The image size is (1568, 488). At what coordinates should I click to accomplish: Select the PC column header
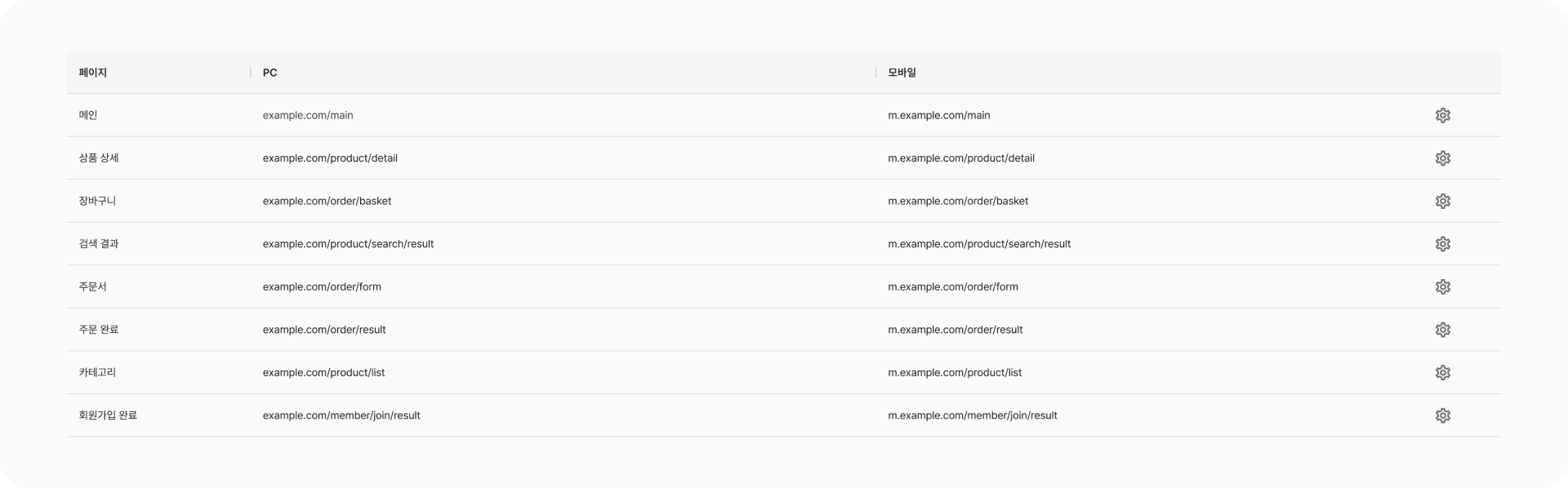click(269, 73)
